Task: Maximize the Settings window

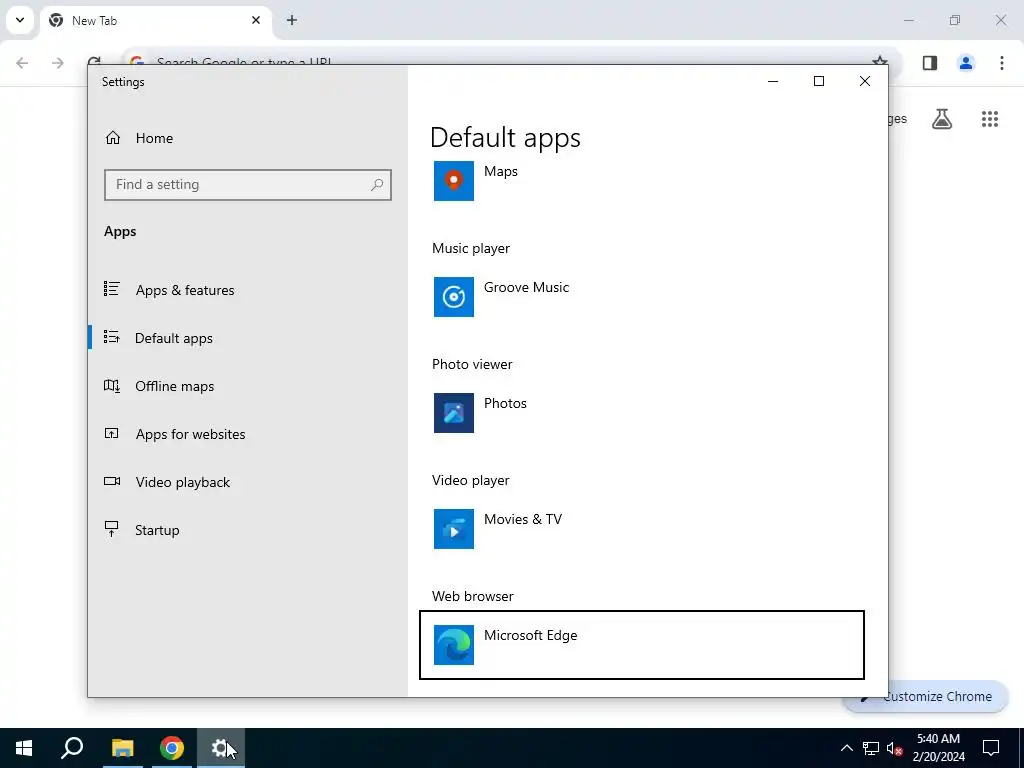Action: 819,81
